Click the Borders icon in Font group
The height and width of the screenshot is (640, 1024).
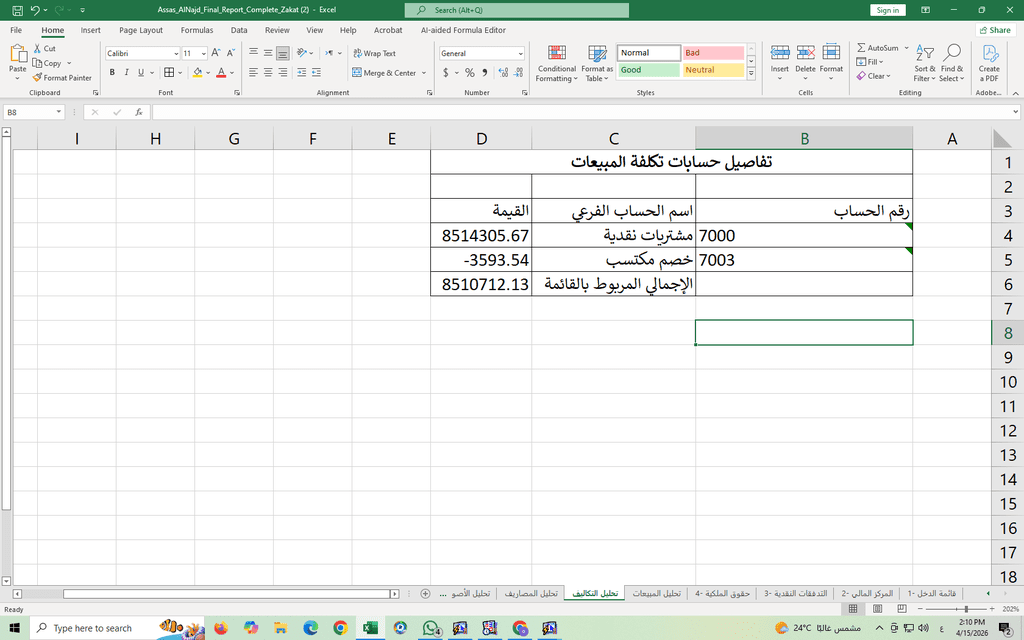click(x=169, y=72)
